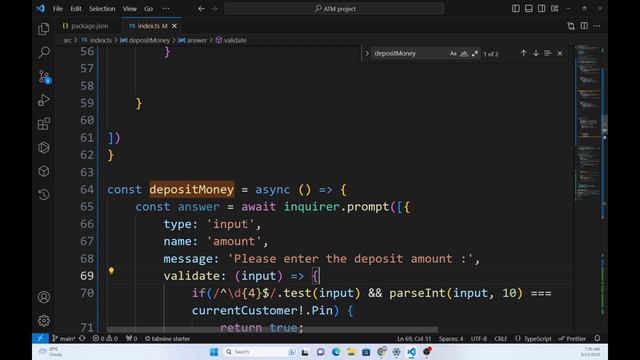Toggle Primary Side Bar layout button

tap(516, 9)
